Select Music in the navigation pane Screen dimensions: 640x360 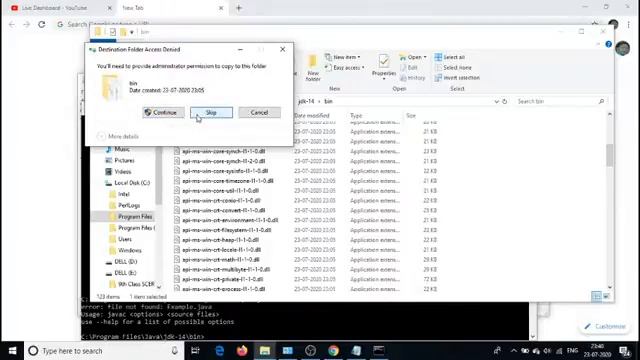[x=118, y=149]
